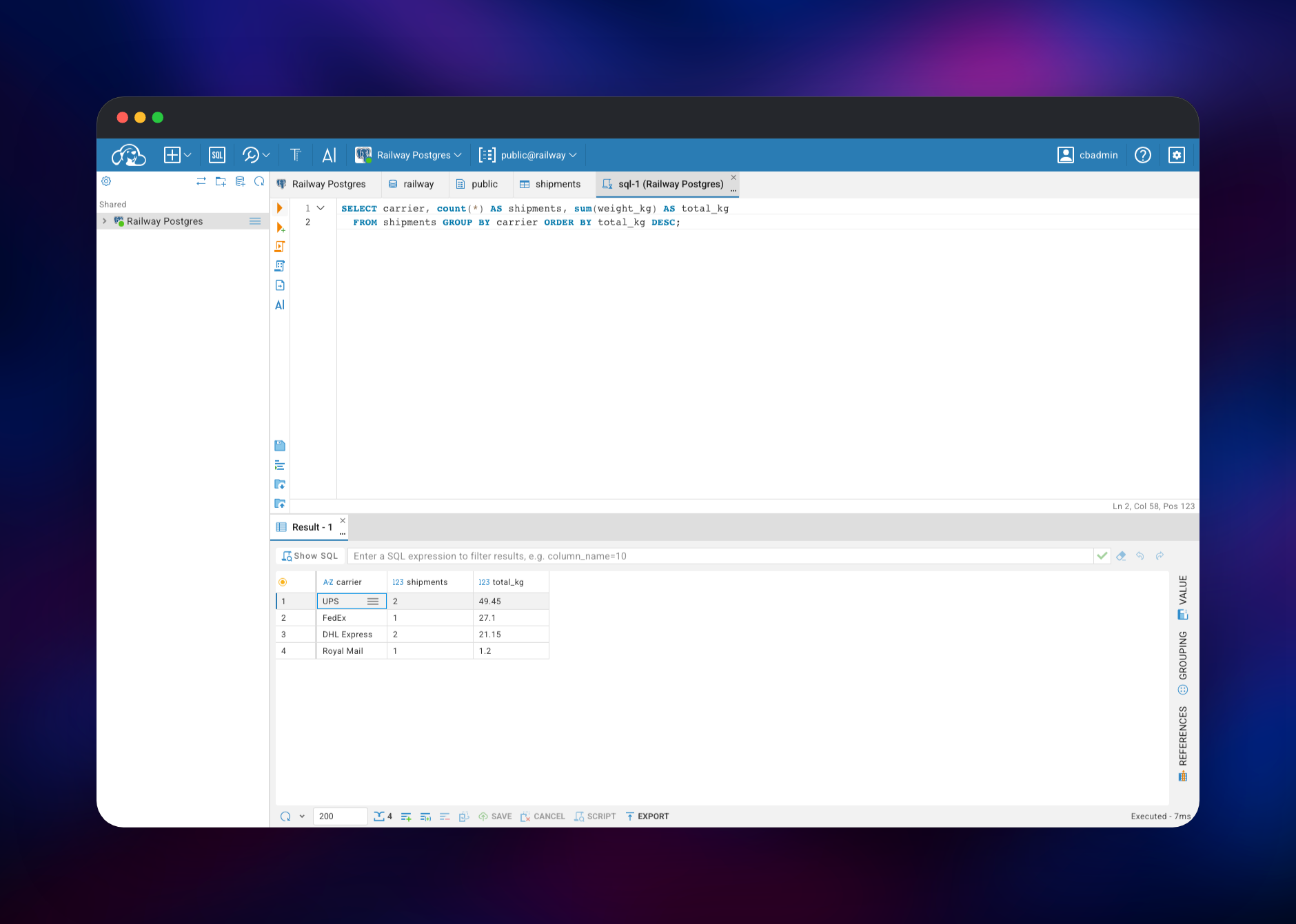
Task: Open the Railway Postgres connection selector
Action: (408, 155)
